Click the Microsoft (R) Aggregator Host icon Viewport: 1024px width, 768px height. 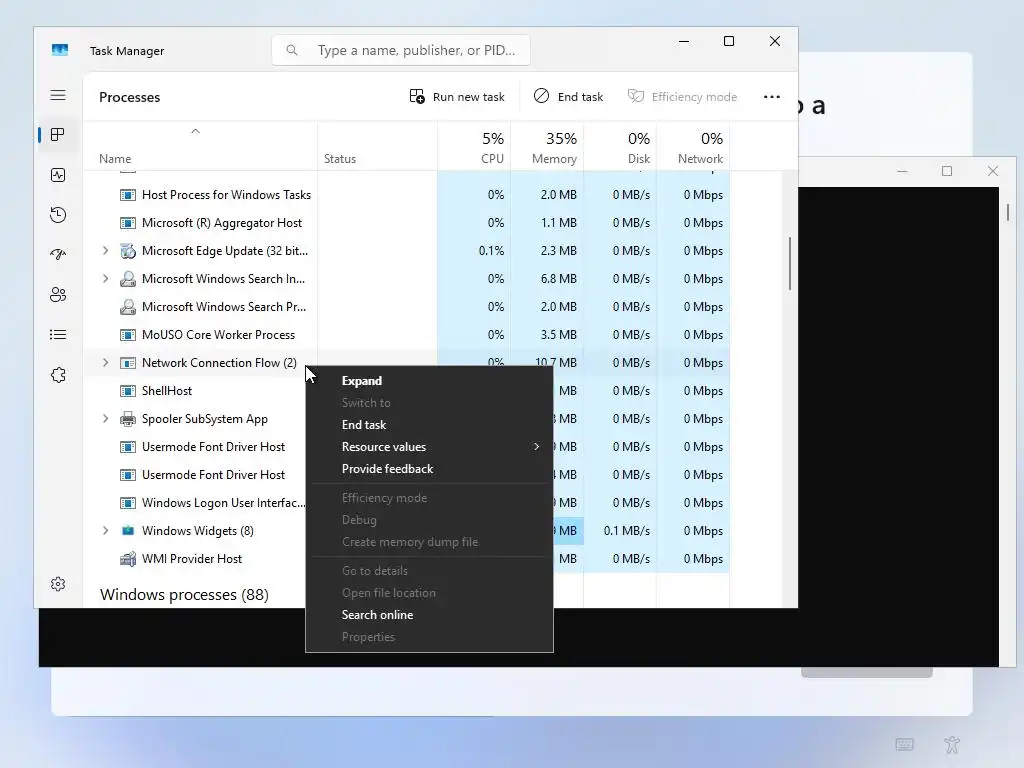[x=128, y=223]
